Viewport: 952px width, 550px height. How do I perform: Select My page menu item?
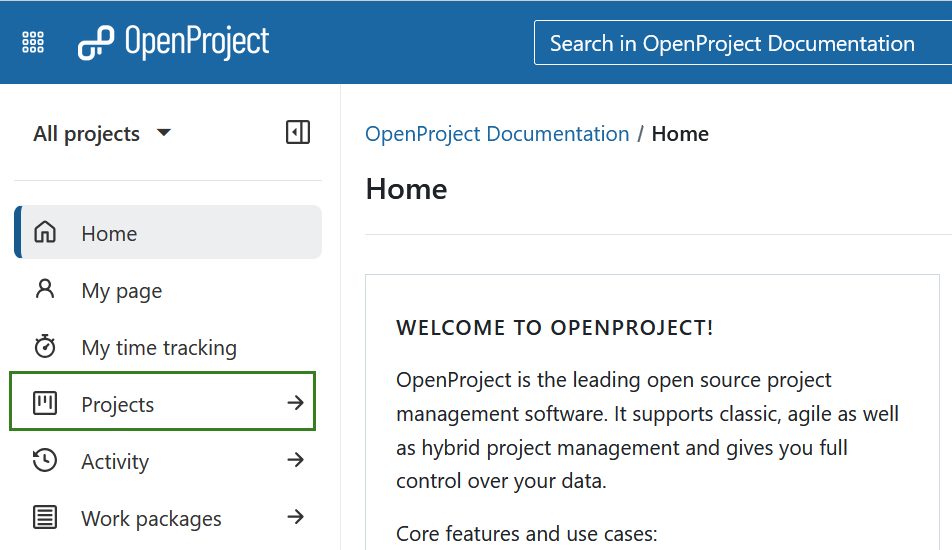point(121,291)
